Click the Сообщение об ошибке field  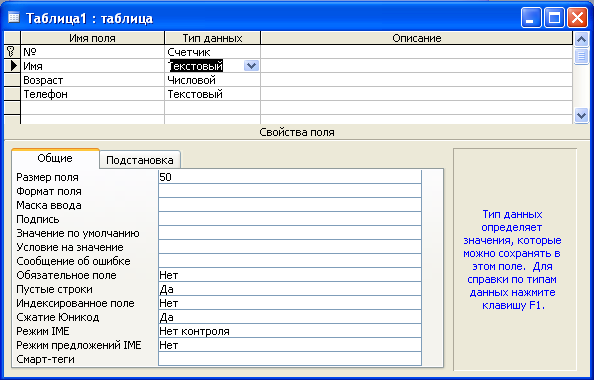point(290,261)
